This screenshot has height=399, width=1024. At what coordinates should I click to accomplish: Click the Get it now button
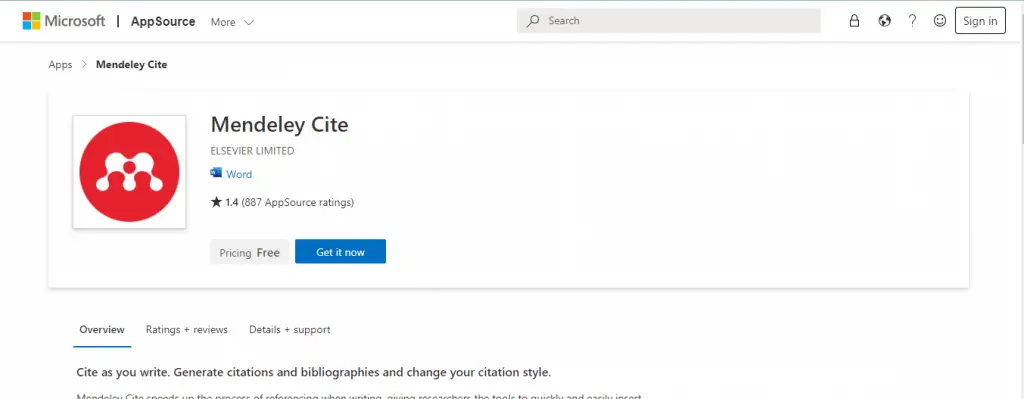pyautogui.click(x=340, y=252)
